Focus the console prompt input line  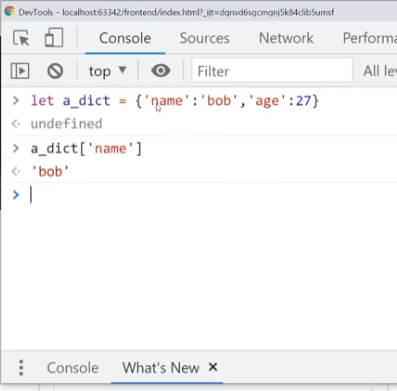click(x=213, y=195)
